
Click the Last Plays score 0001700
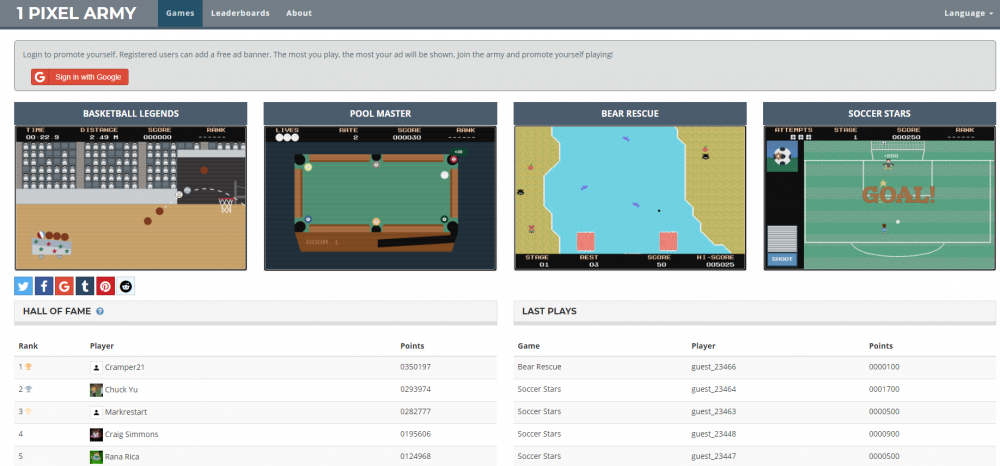(885, 390)
